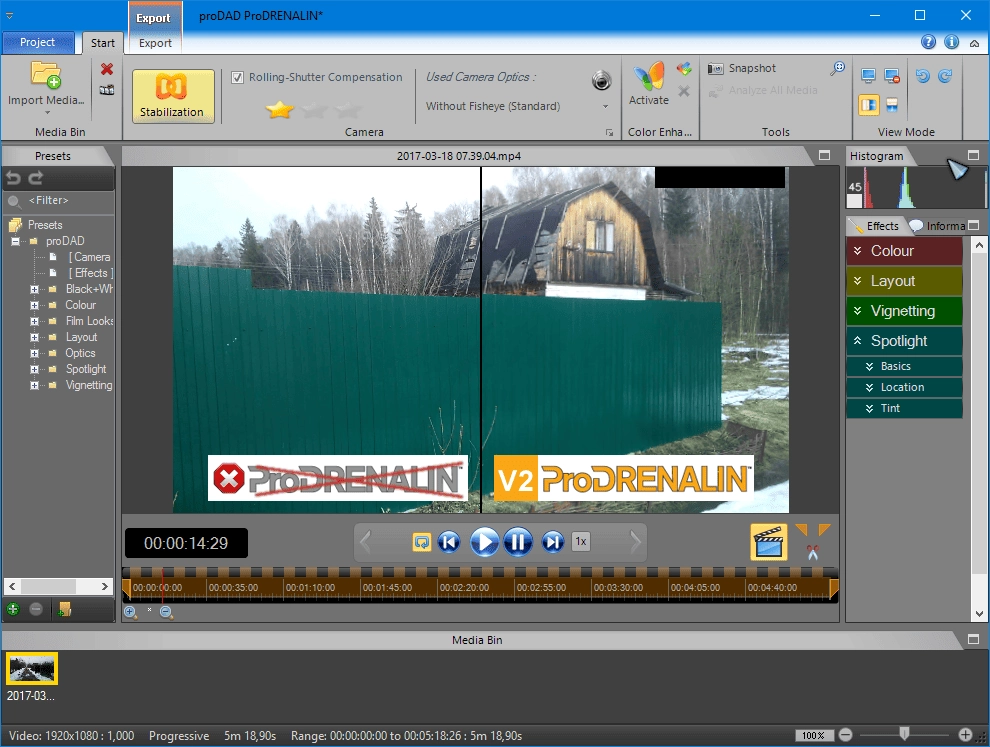This screenshot has width=990, height=747.
Task: Play the video
Action: coord(484,542)
